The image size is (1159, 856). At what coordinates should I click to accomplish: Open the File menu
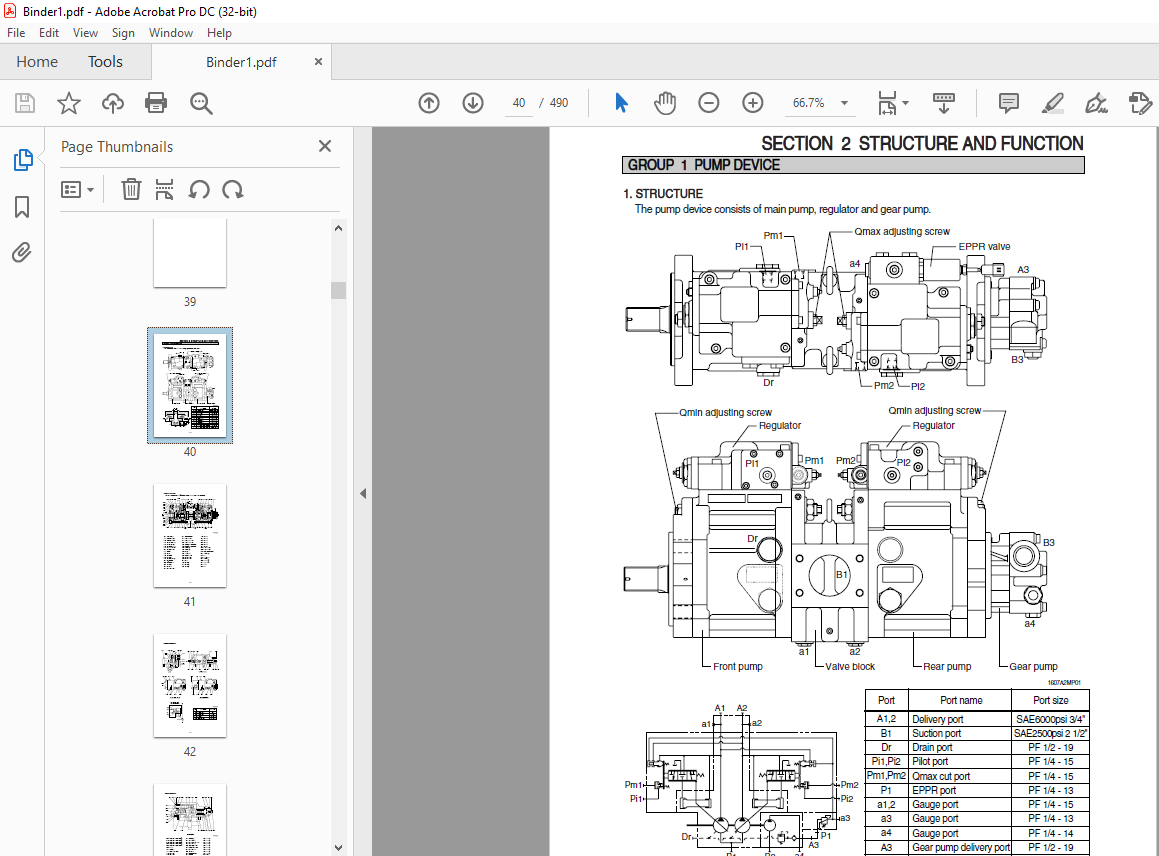coord(16,33)
